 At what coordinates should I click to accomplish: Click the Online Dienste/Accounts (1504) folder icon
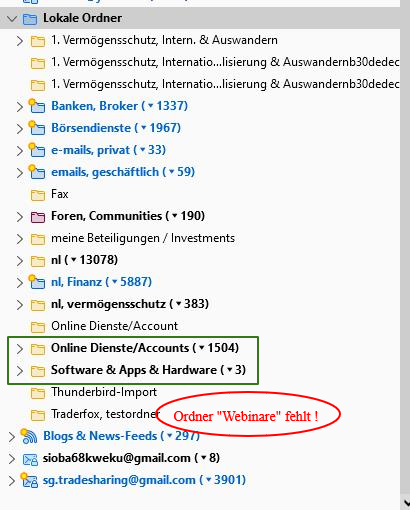pos(38,349)
